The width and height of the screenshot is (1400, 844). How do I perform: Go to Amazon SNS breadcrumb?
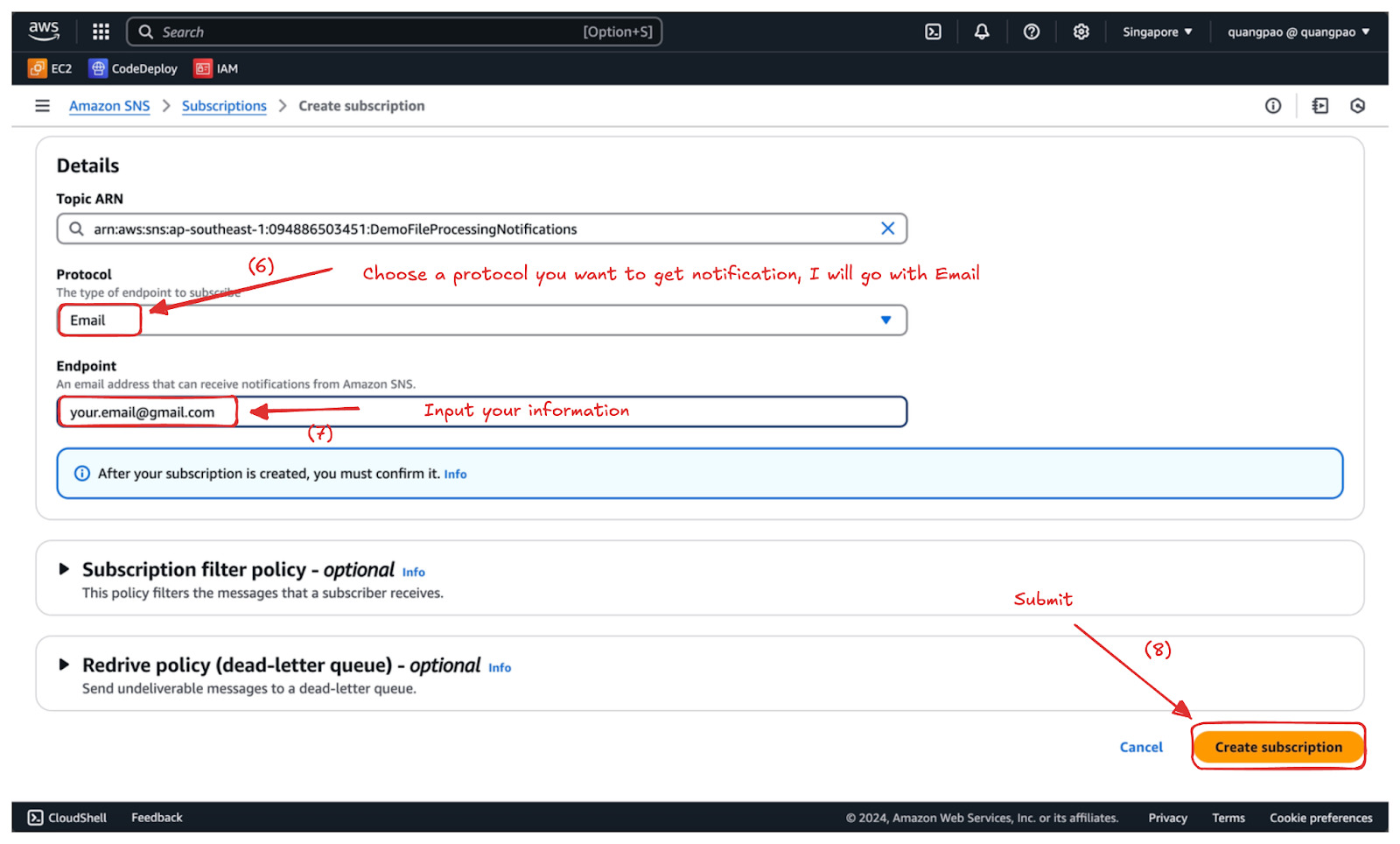[109, 106]
